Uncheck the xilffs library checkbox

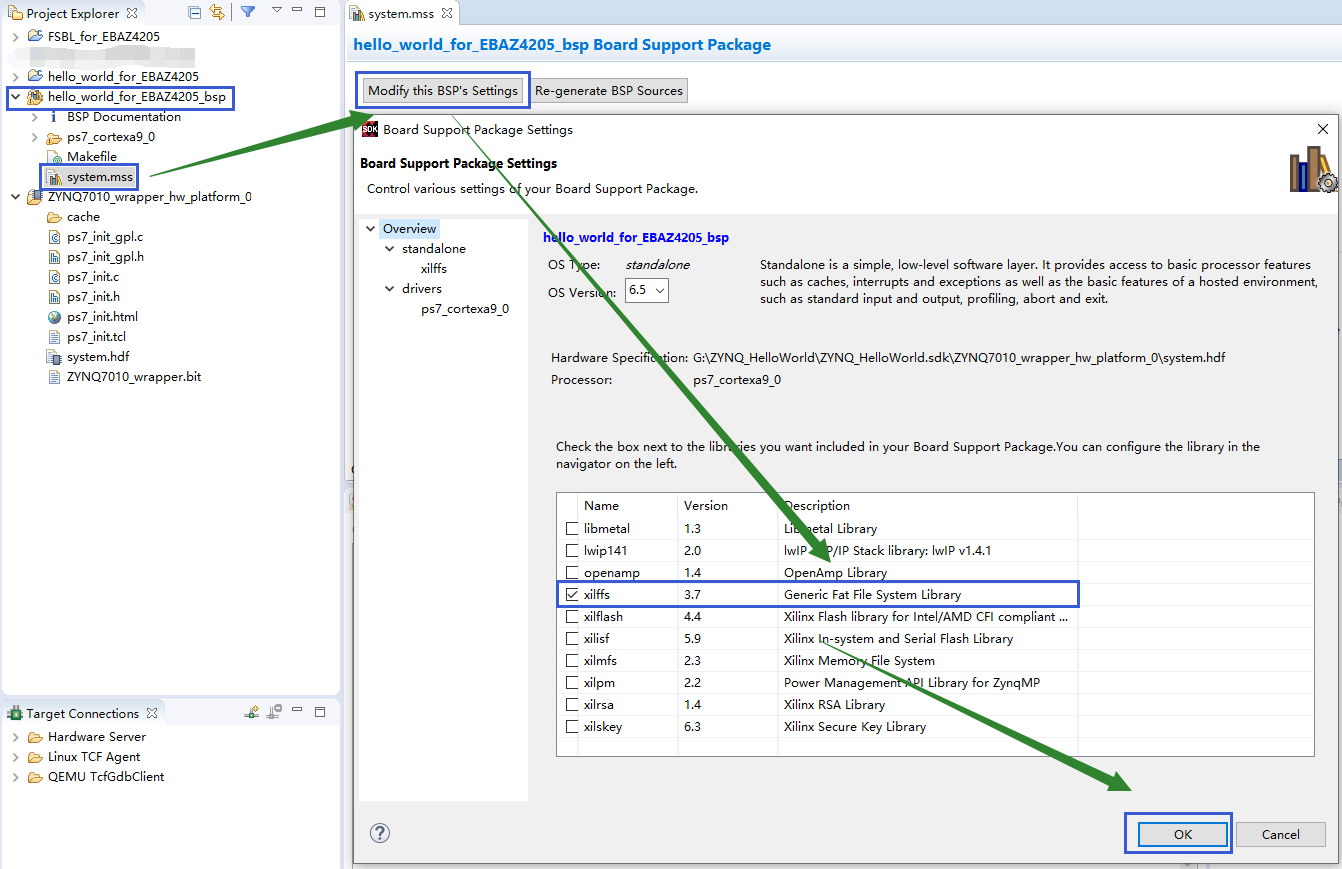pos(572,594)
